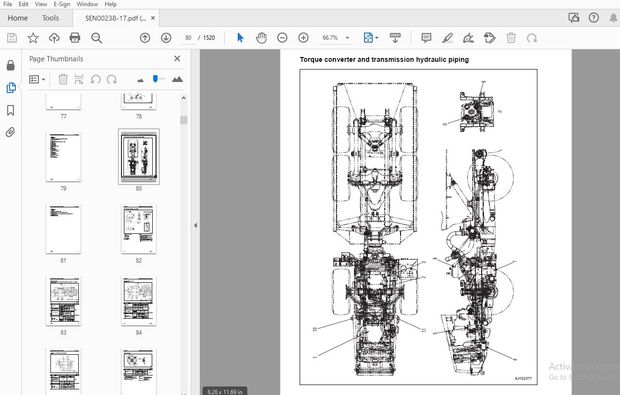Select the SEN00238-17.pdf document tab
This screenshot has height=395, width=620.
115,18
